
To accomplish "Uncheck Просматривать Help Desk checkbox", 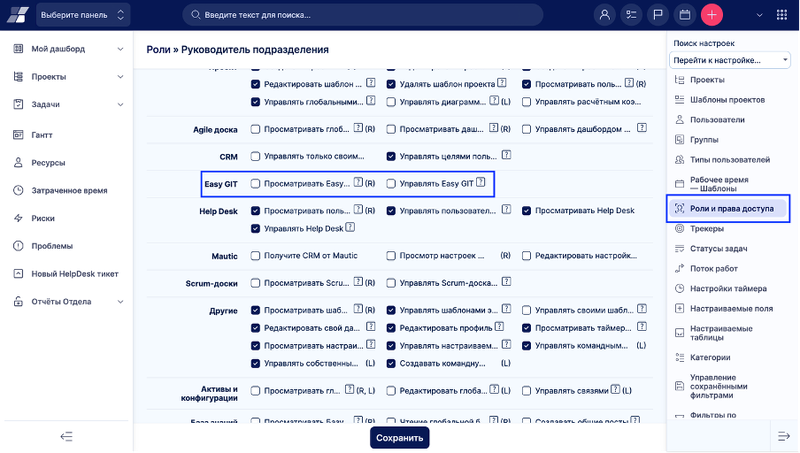I will (x=527, y=211).
